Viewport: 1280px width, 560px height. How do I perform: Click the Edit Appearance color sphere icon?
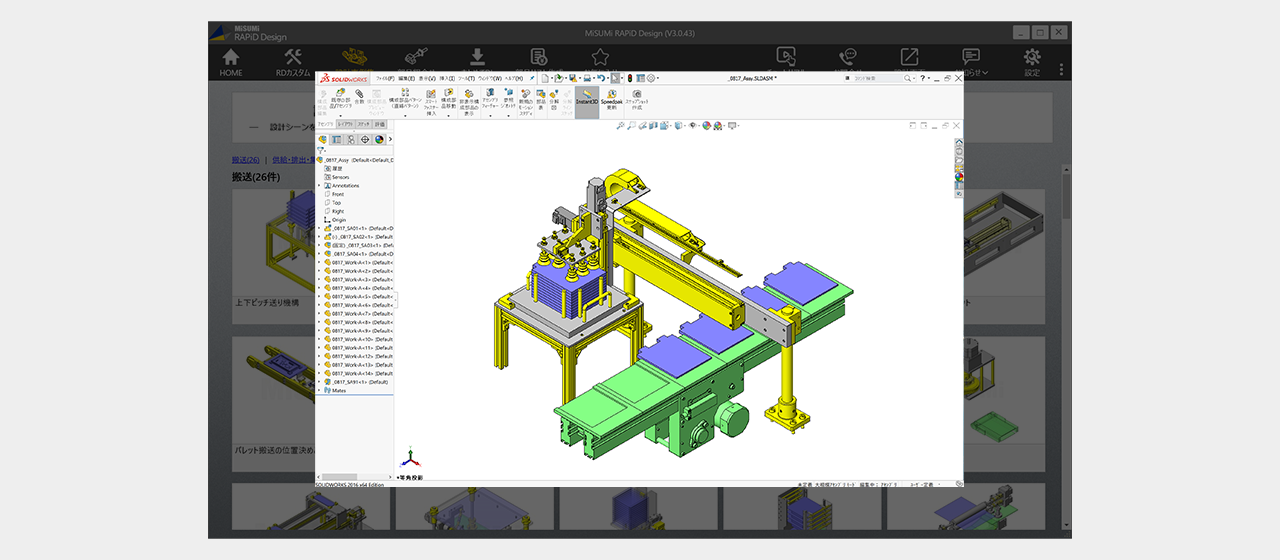pos(707,126)
